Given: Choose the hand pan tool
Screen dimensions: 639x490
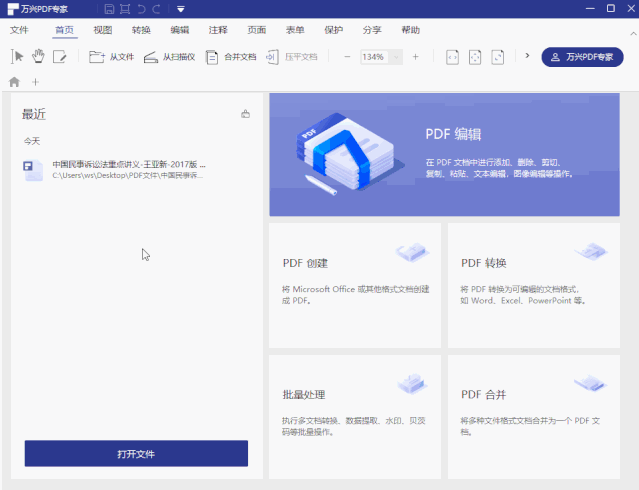Looking at the screenshot, I should 38,56.
